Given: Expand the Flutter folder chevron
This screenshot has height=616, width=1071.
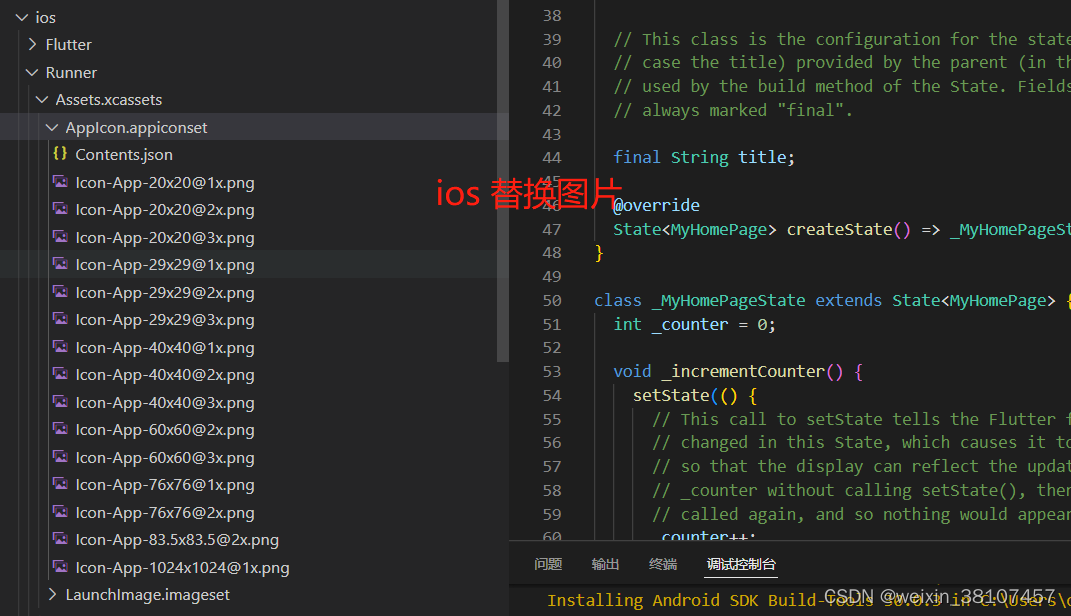Looking at the screenshot, I should tap(32, 44).
